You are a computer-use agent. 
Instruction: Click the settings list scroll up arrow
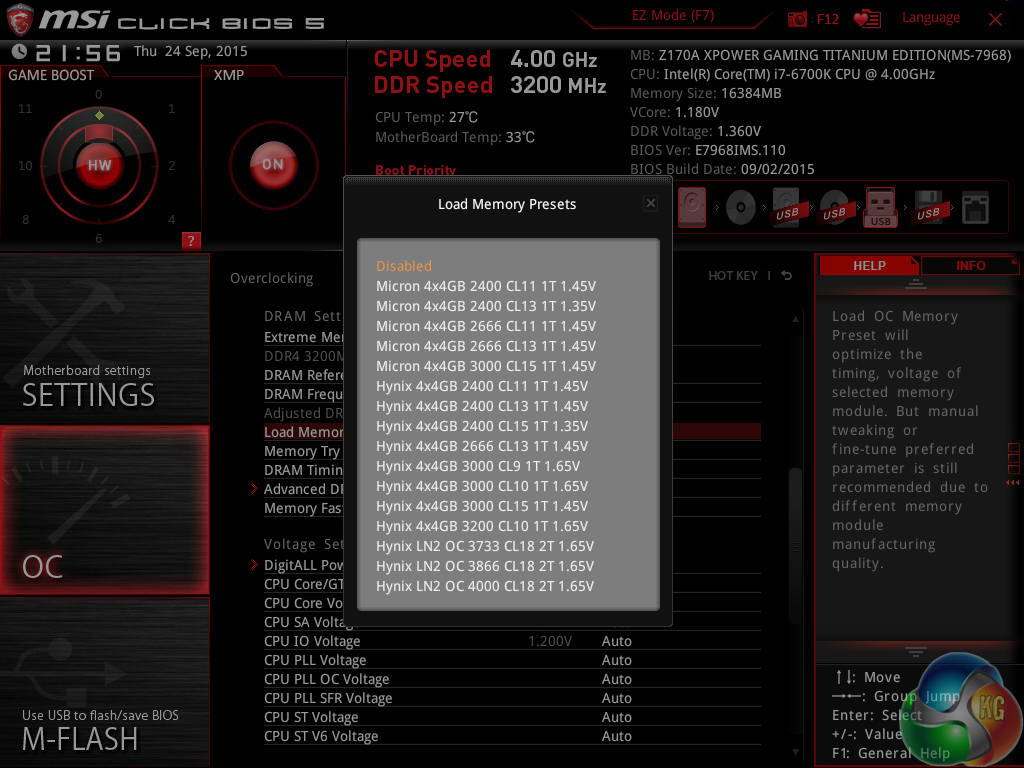click(x=795, y=319)
